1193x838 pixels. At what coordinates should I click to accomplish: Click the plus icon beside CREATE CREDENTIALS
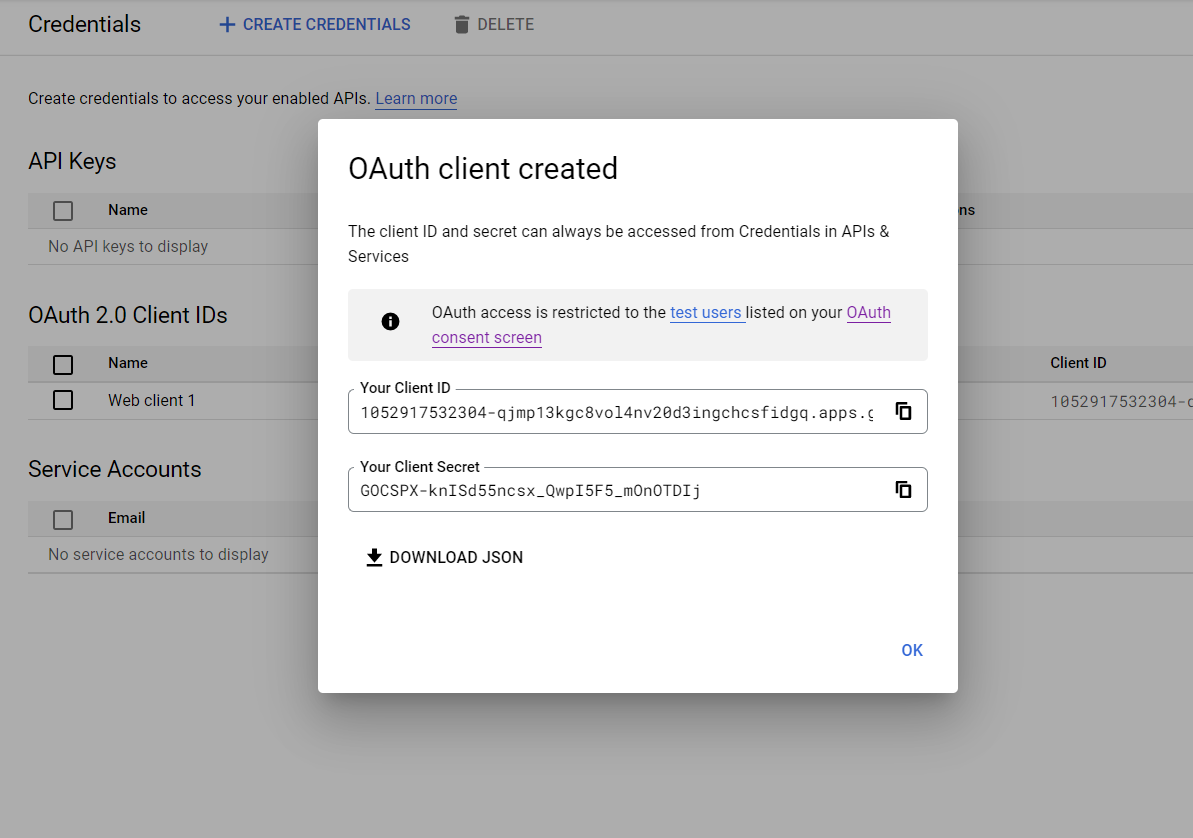click(x=225, y=24)
